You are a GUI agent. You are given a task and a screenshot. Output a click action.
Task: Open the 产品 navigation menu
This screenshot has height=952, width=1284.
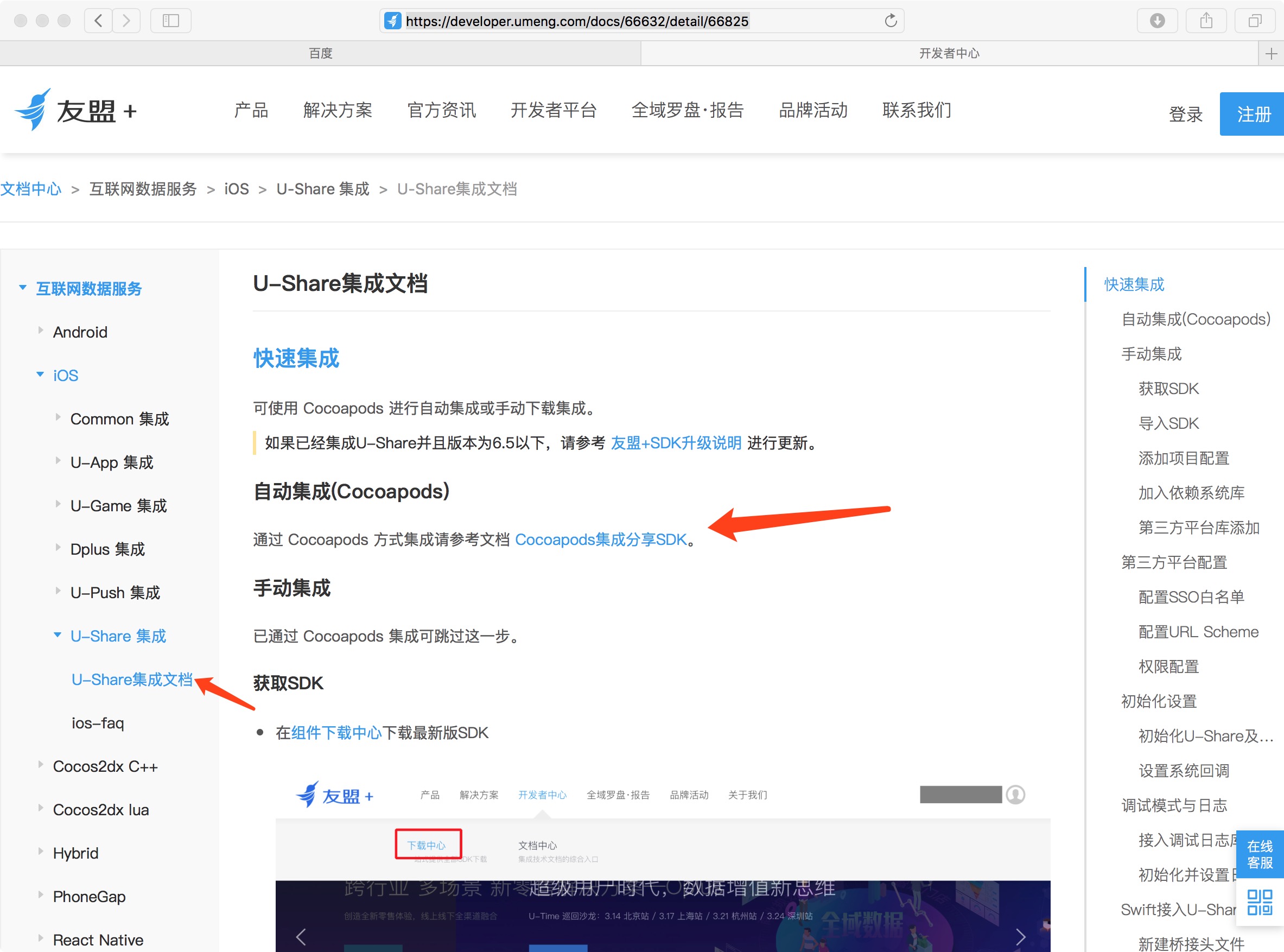pos(251,110)
